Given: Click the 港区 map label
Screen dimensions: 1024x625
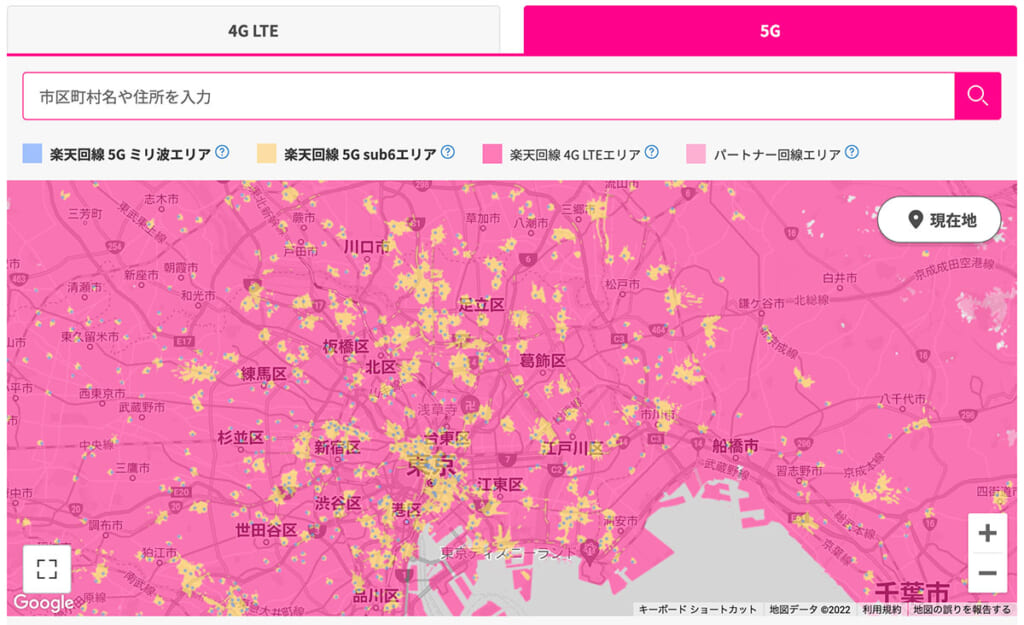Looking at the screenshot, I should click(406, 510).
